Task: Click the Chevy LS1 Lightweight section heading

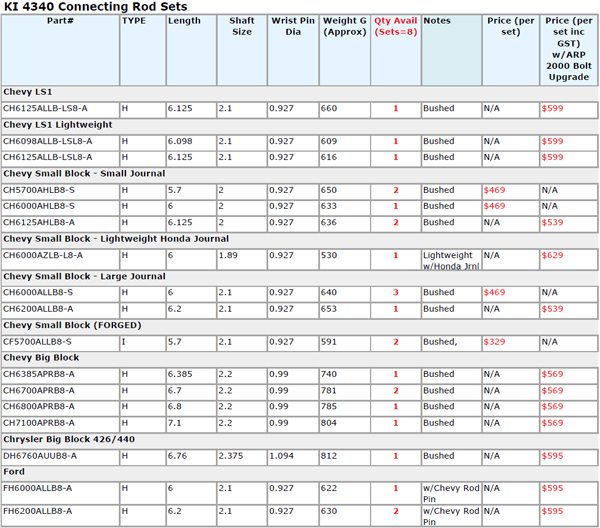Action: click(x=58, y=125)
